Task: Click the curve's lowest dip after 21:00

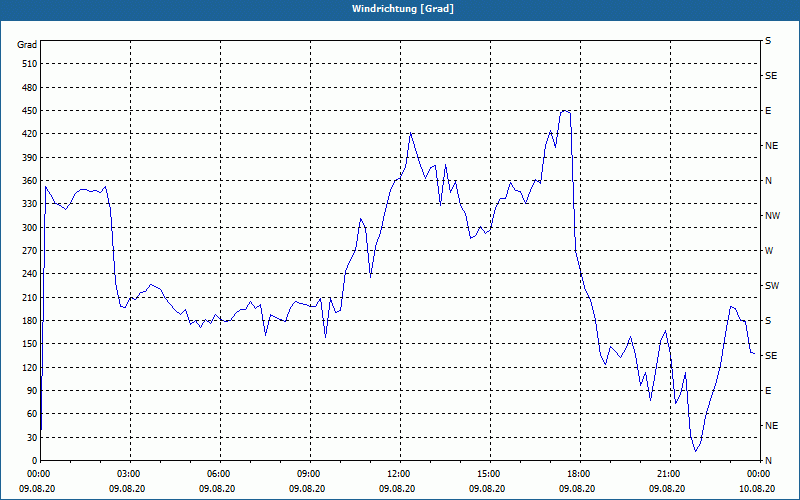Action: pos(695,451)
